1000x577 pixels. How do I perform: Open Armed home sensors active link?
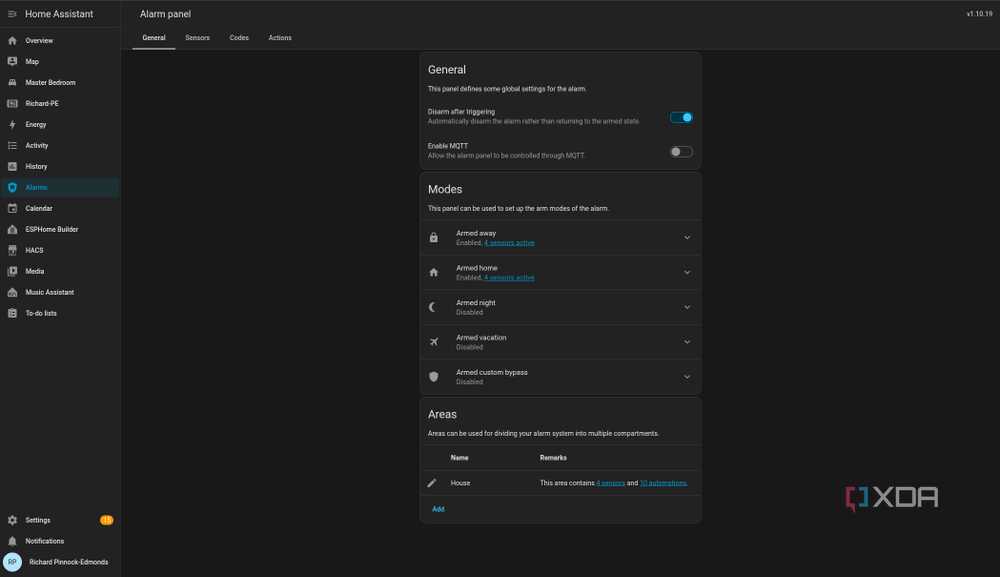[509, 278]
